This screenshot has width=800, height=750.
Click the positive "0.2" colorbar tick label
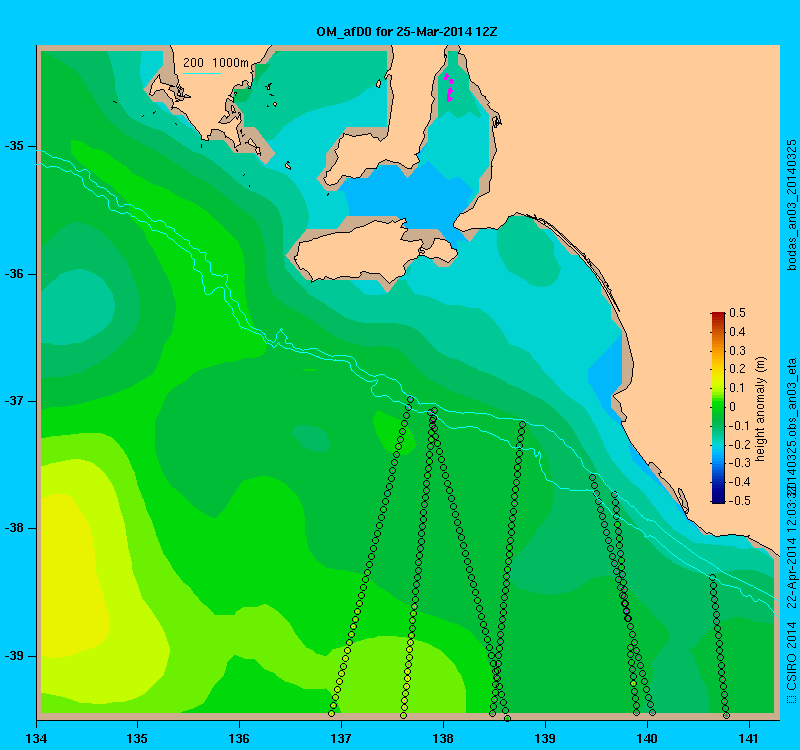tap(737, 369)
